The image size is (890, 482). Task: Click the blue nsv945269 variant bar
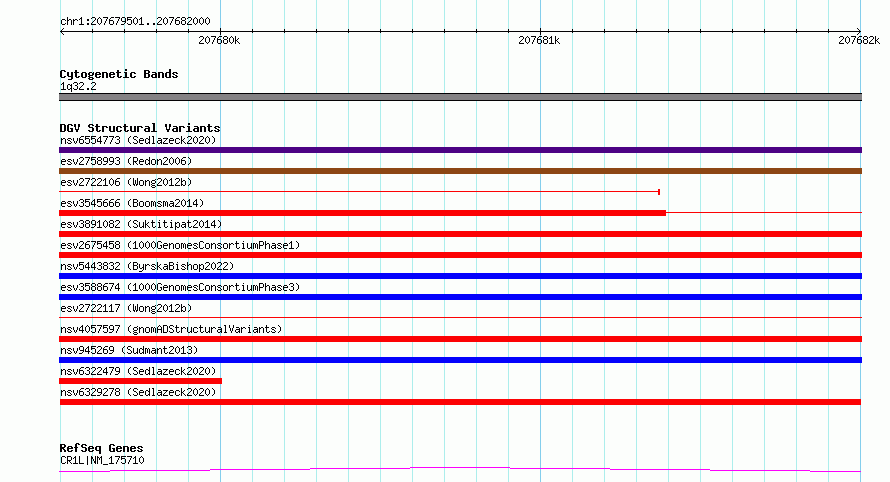460,360
